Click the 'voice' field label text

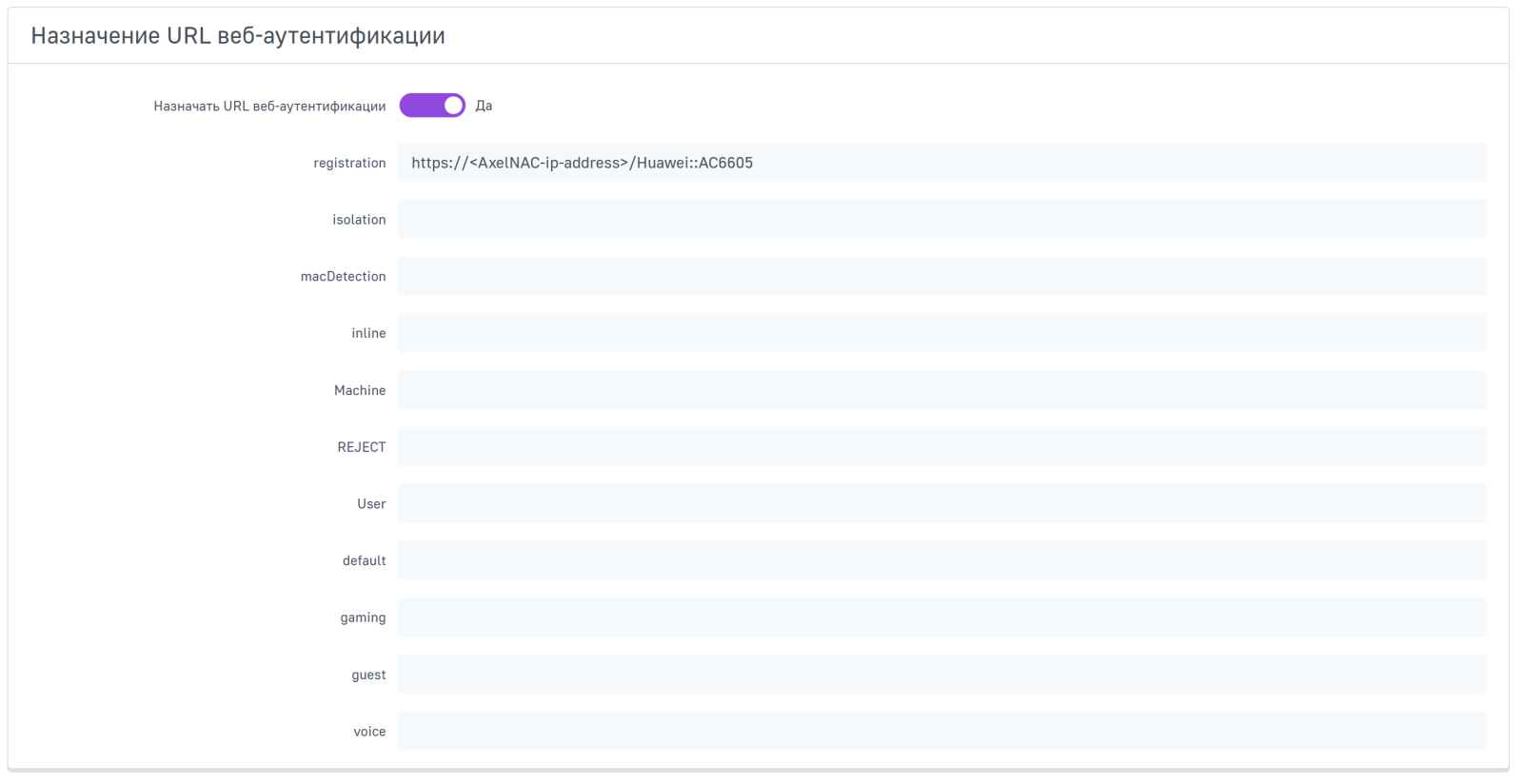369,732
